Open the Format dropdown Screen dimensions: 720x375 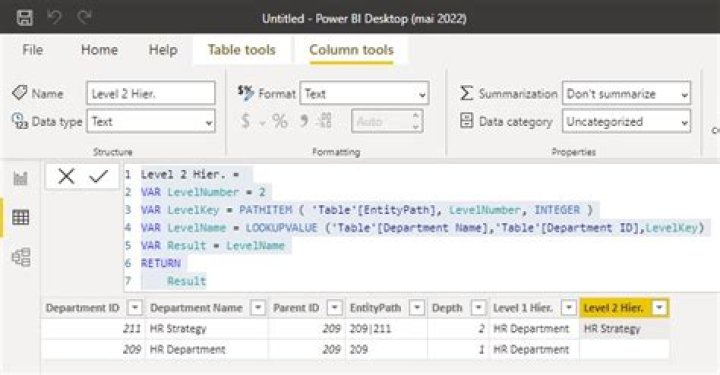[365, 93]
